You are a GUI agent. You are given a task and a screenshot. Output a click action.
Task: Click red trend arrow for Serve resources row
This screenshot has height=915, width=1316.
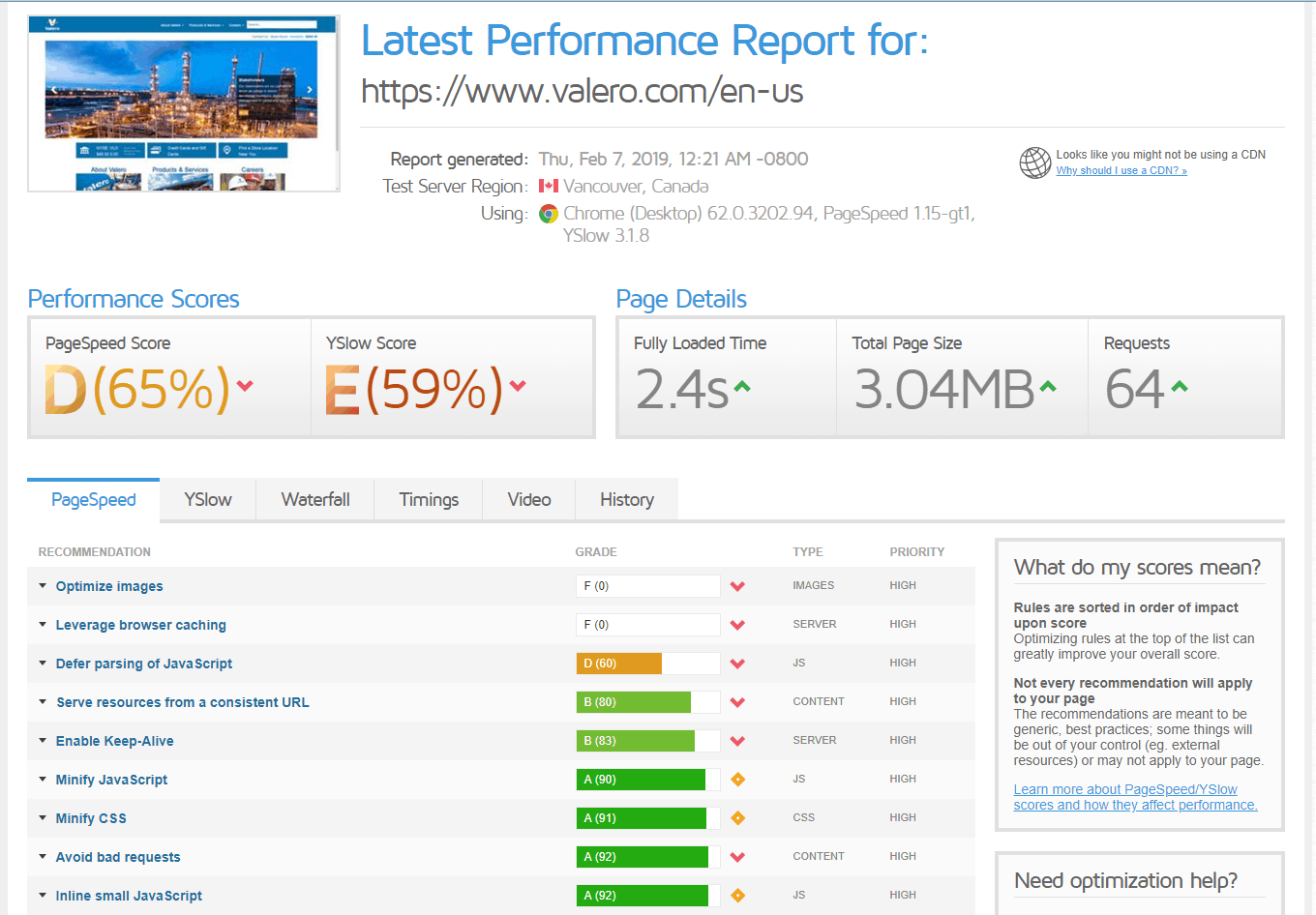737,702
